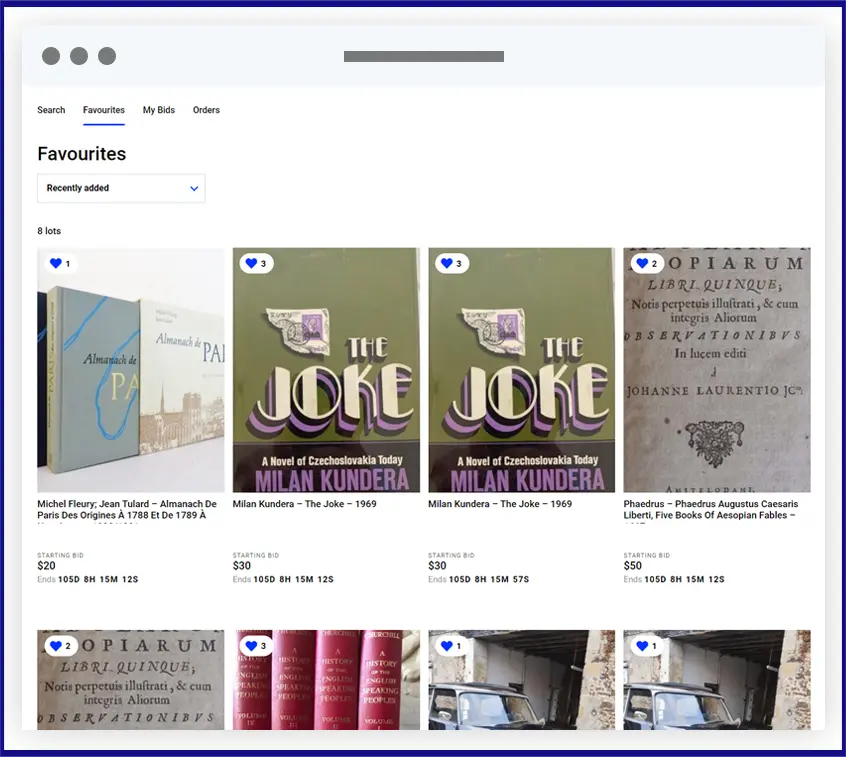
Task: Toggle heart on Joke lot ending 12S
Action: tap(251, 263)
